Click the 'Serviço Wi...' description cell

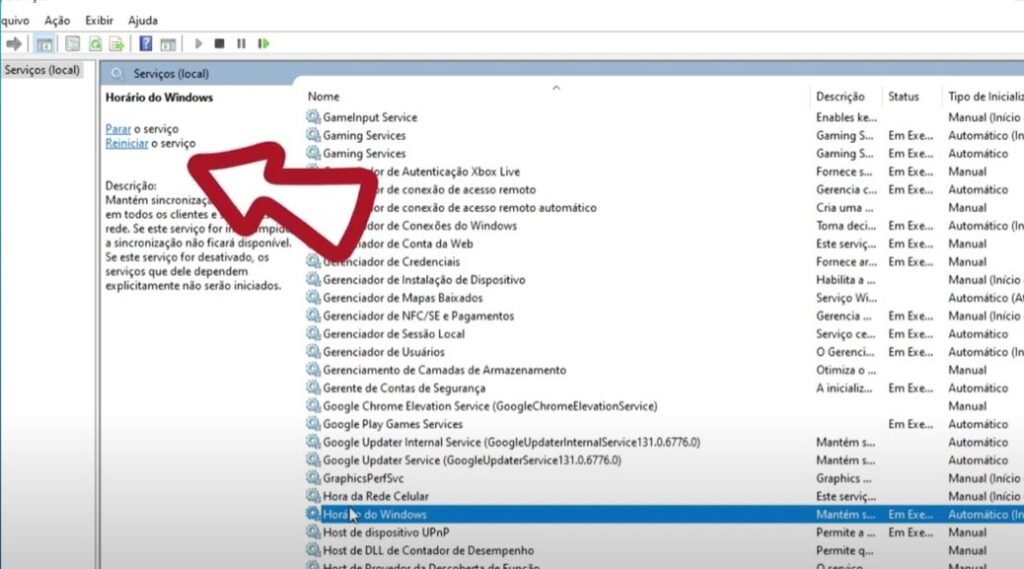coord(846,298)
